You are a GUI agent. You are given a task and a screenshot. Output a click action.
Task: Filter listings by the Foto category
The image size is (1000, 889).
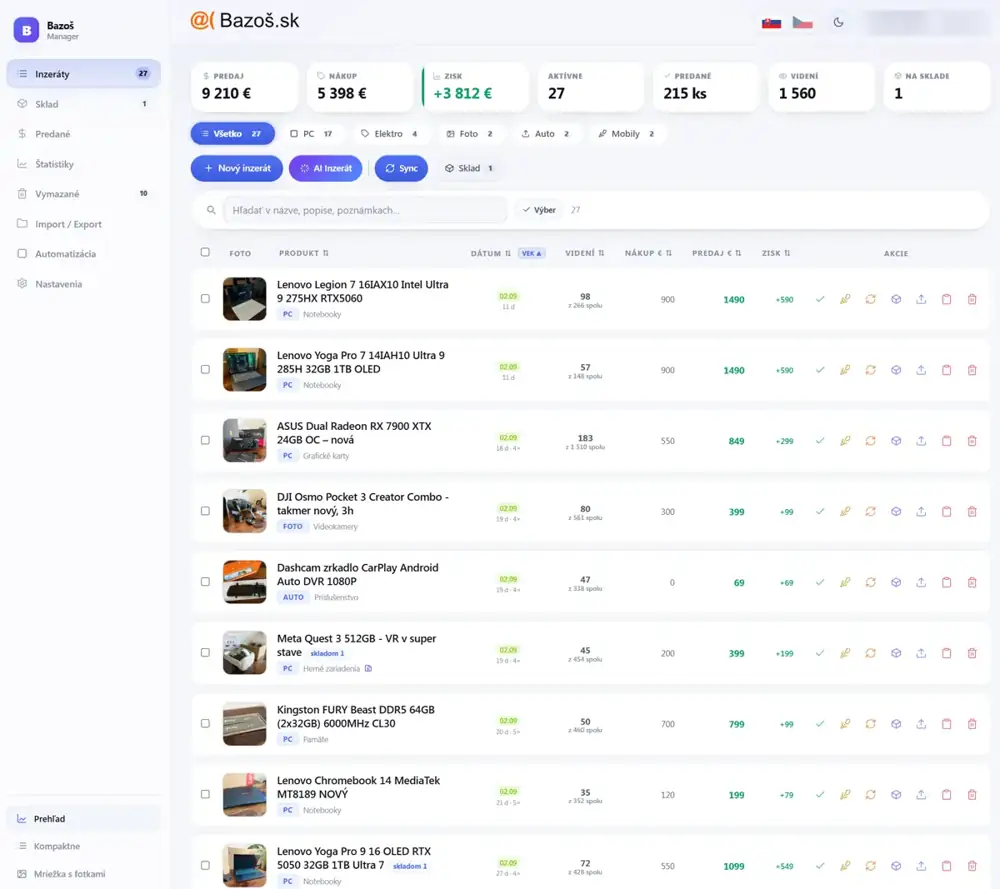click(x=469, y=134)
